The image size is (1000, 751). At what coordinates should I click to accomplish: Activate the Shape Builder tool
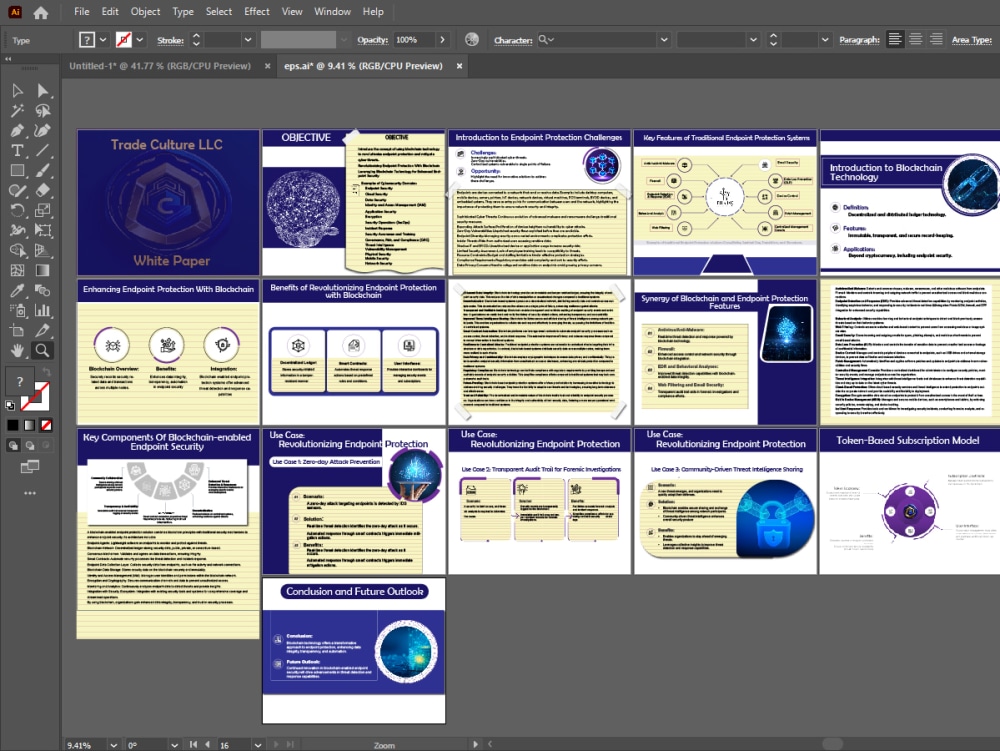pos(17,251)
